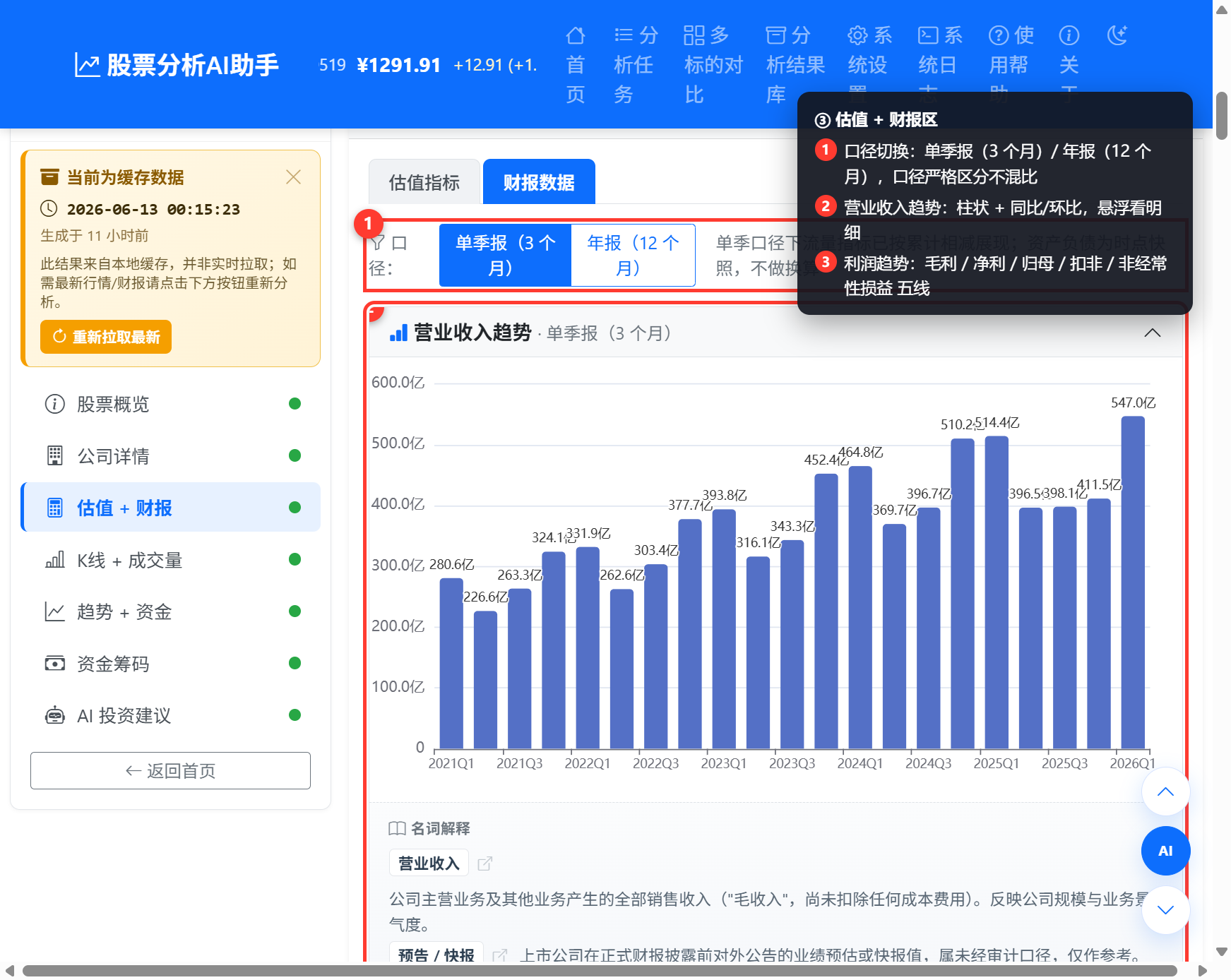Open the floating AI assistant button

1165,851
